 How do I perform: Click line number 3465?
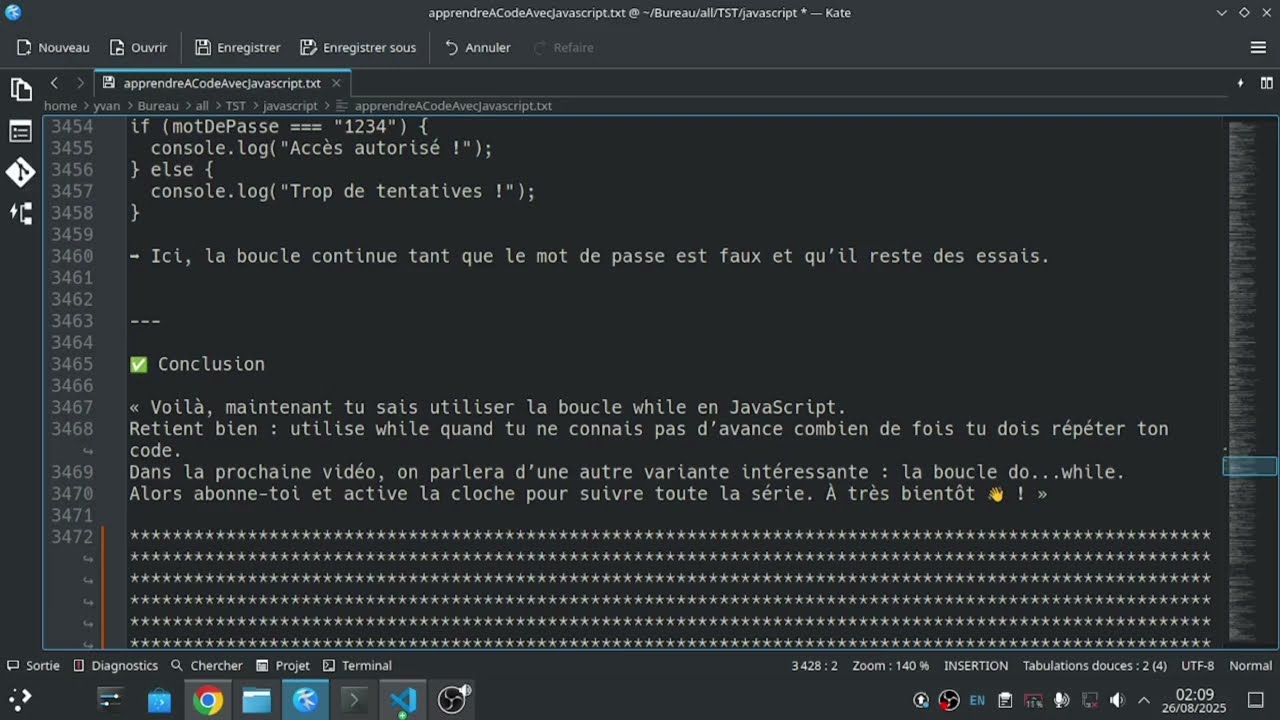tap(72, 364)
